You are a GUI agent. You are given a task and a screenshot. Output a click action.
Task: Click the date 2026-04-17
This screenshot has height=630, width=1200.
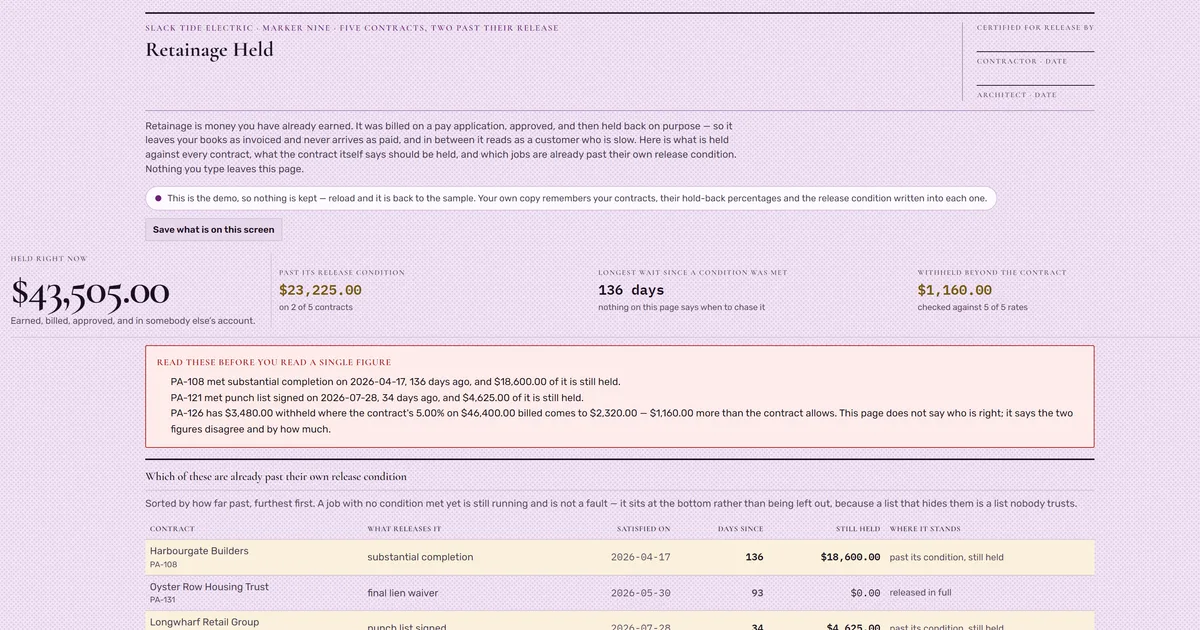pos(640,557)
